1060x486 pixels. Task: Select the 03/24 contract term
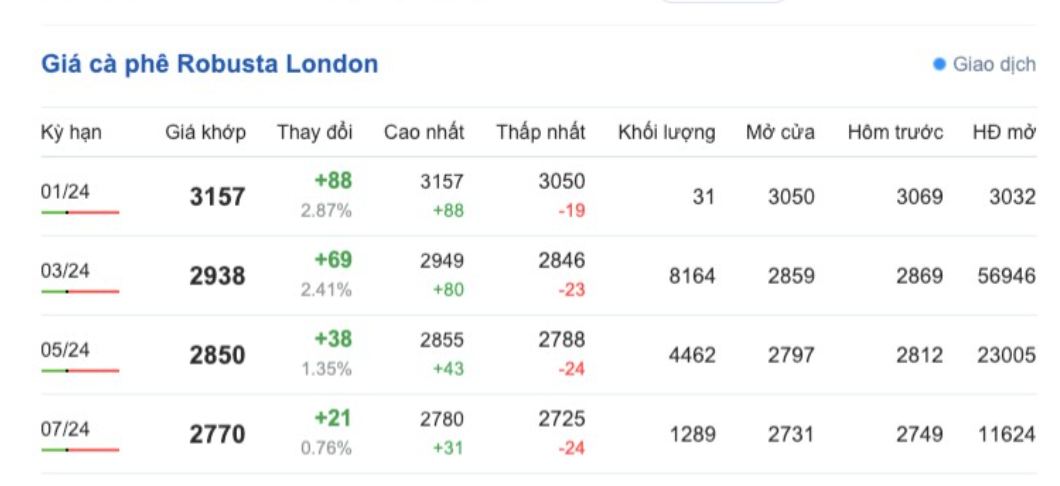(65, 271)
